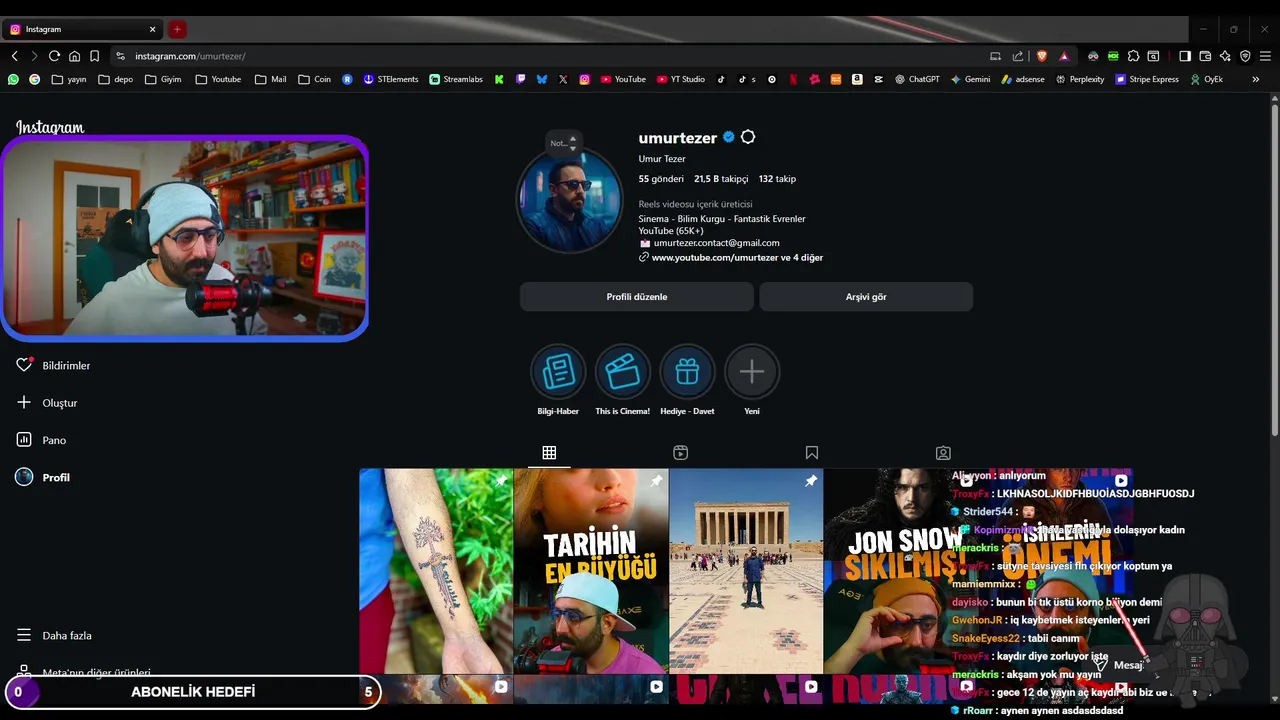Open the Not note bubble
Screen dimensions: 1280x720
pos(563,143)
